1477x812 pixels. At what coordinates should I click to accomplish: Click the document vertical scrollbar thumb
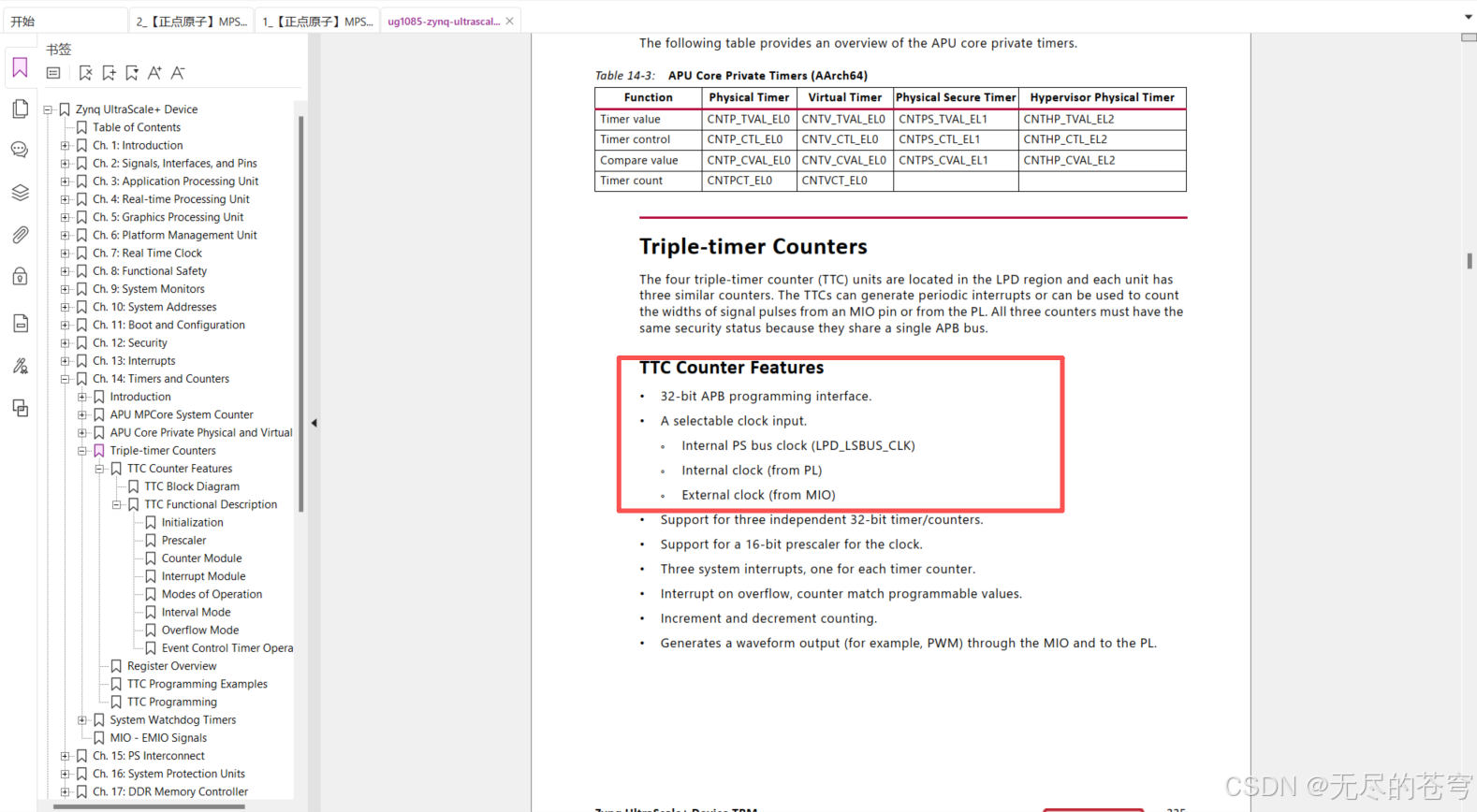coord(1469,261)
